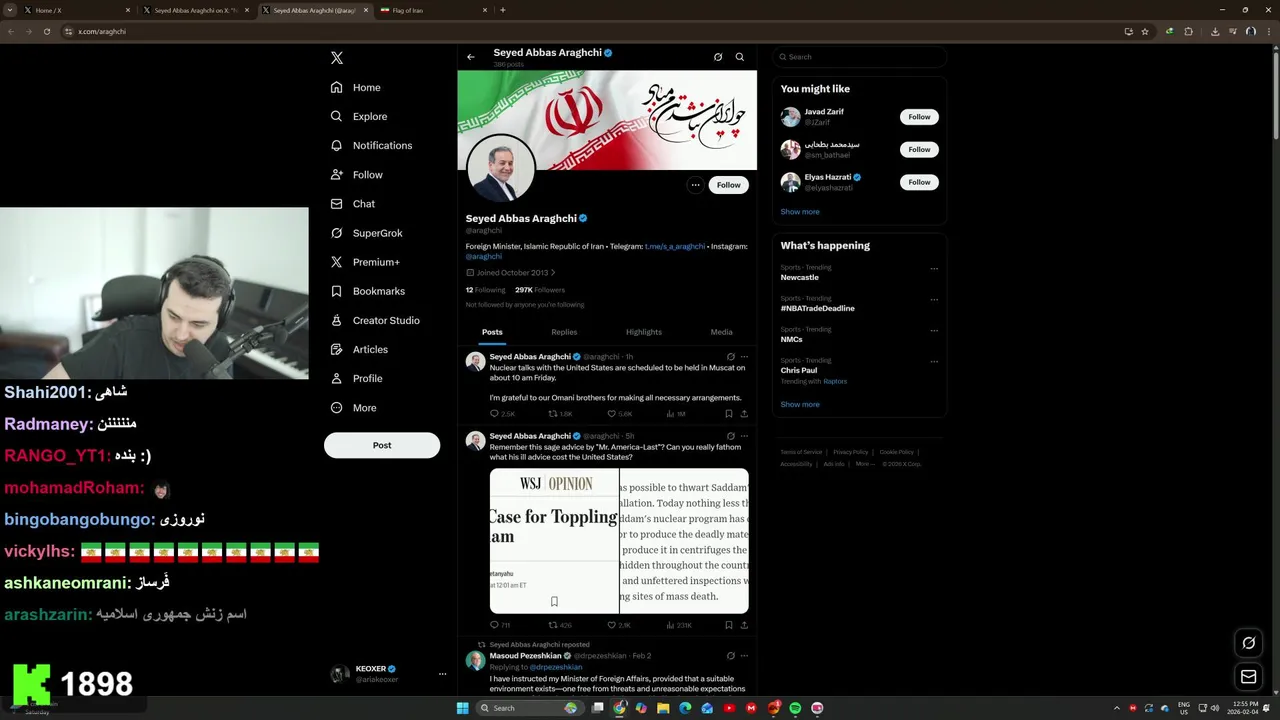Switch to the Replies tab
Viewport: 1280px width, 720px height.
point(564,332)
